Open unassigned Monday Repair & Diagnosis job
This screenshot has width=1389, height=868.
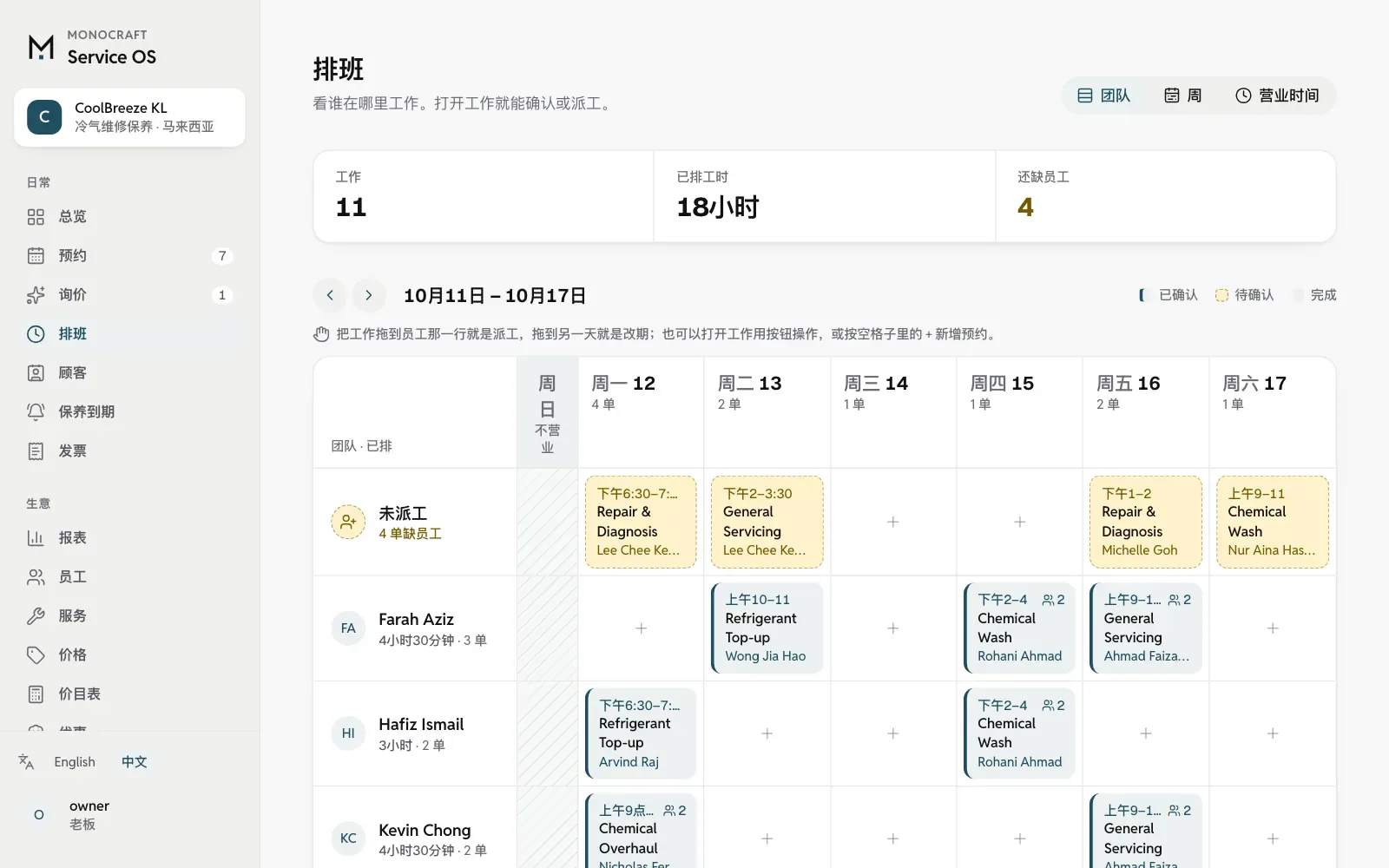click(x=641, y=522)
